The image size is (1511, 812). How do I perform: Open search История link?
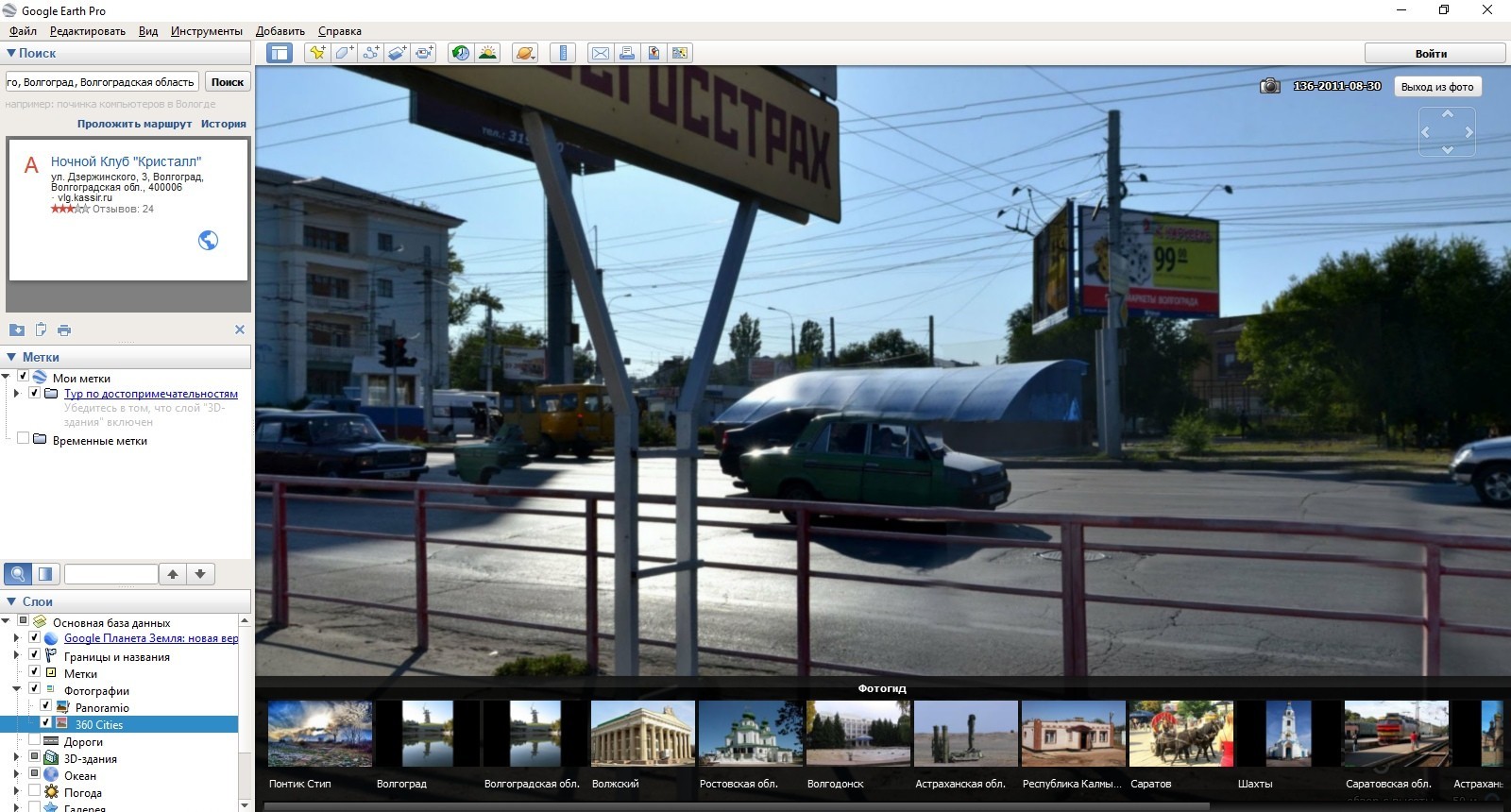[224, 124]
